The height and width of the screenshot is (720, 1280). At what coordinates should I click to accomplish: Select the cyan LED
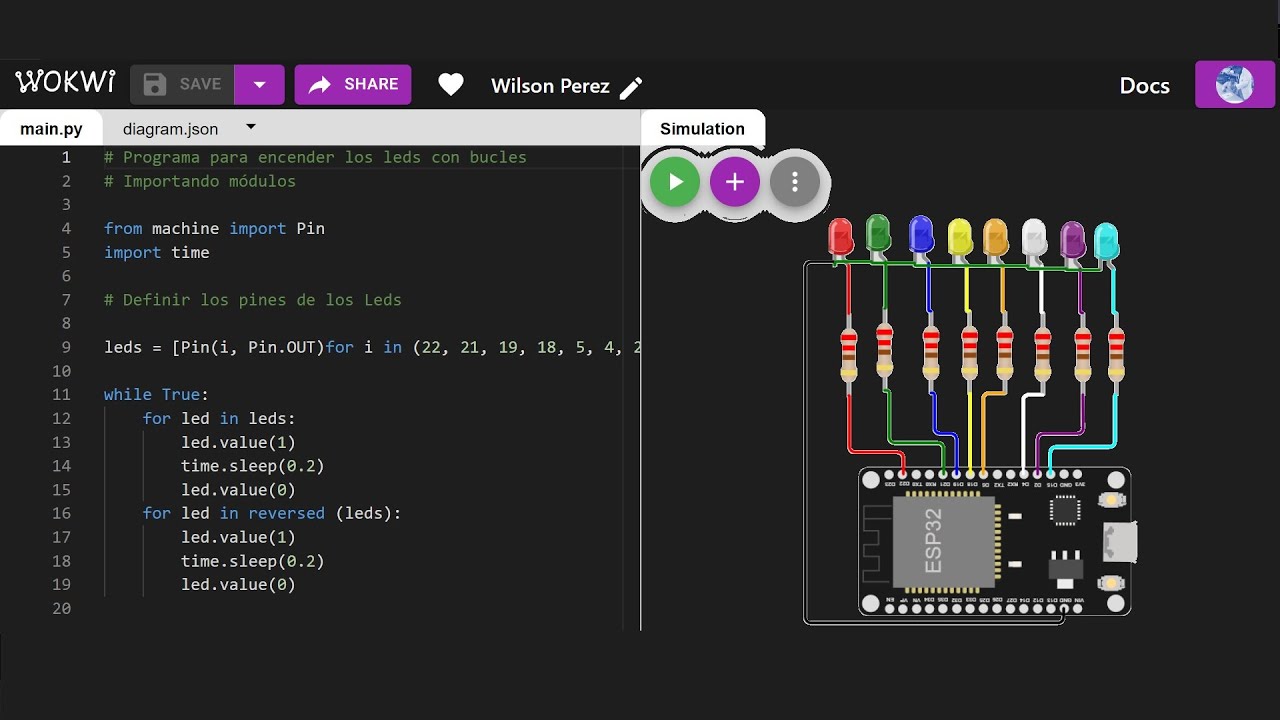(x=1106, y=244)
